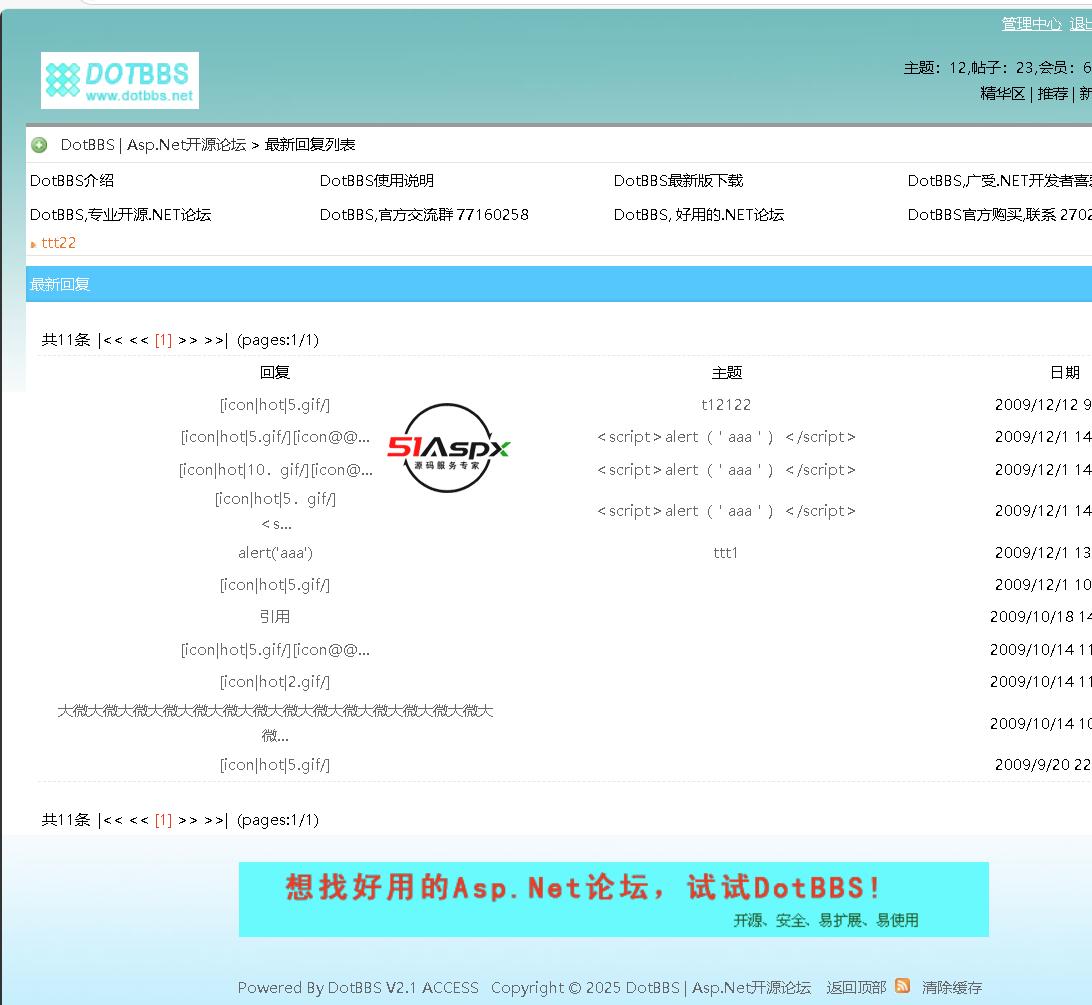The image size is (1092, 1005).
Task: Click top pagination page [1]
Action: point(163,340)
